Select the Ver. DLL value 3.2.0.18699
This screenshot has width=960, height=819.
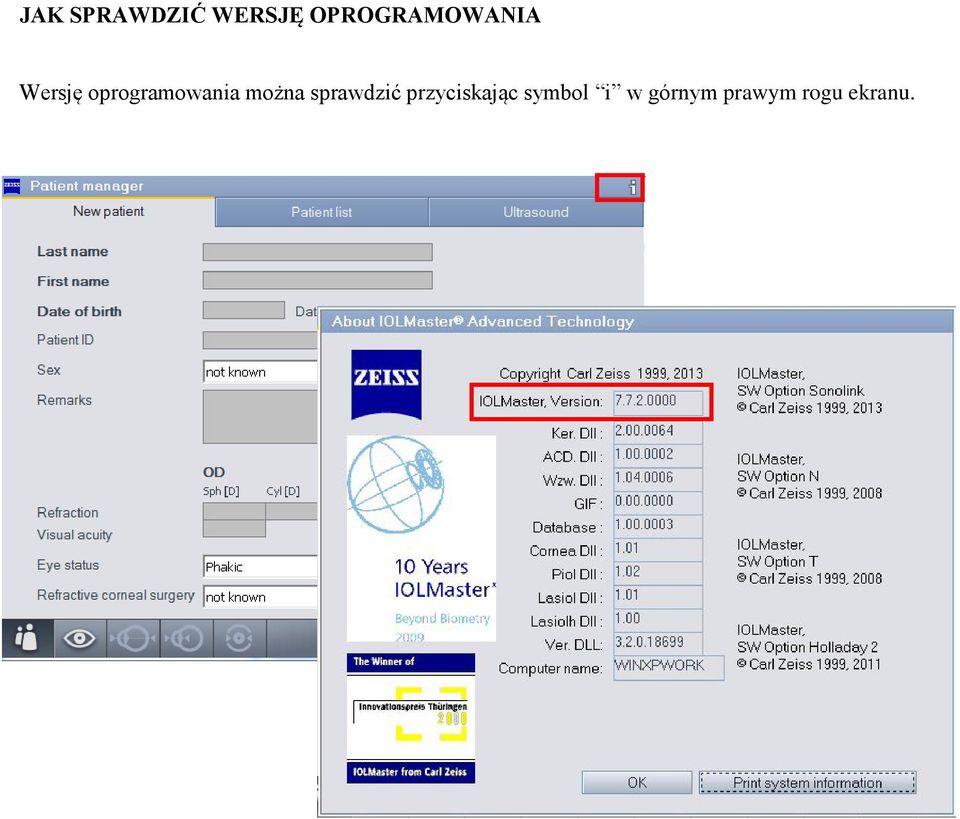(658, 642)
